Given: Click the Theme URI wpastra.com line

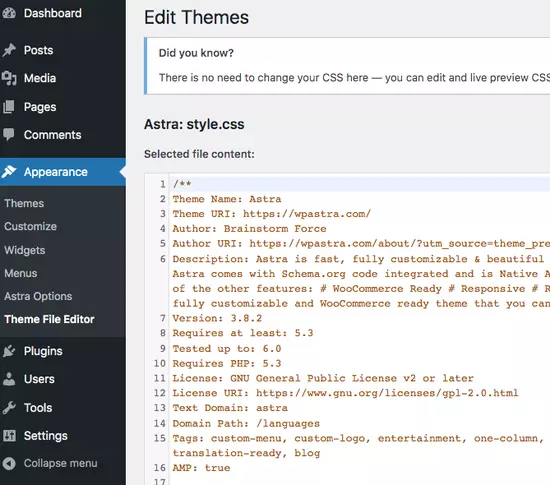Looking at the screenshot, I should [271, 214].
